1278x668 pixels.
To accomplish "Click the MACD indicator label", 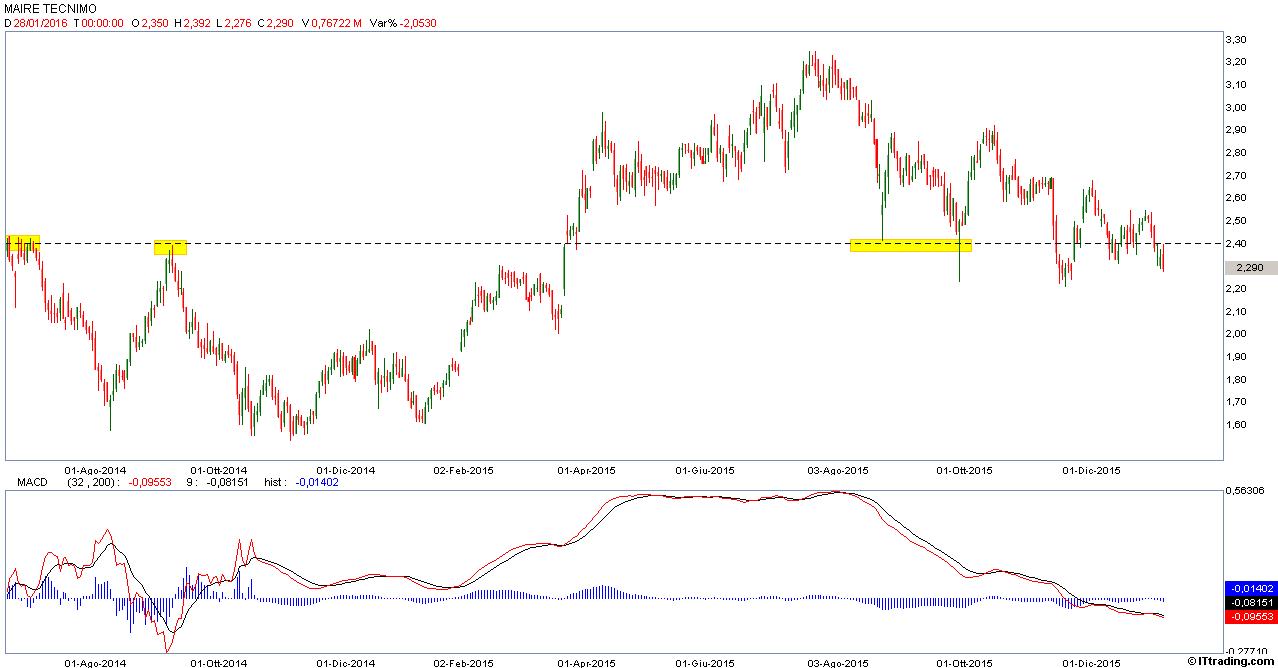I will tap(32, 482).
